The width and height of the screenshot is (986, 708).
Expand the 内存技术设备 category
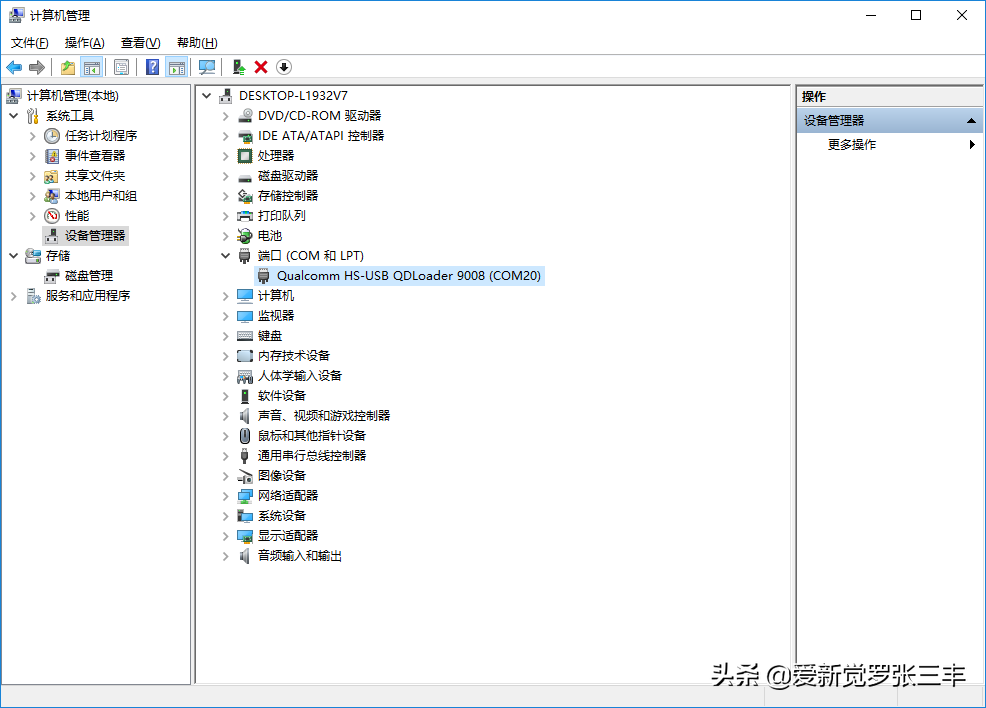(225, 356)
